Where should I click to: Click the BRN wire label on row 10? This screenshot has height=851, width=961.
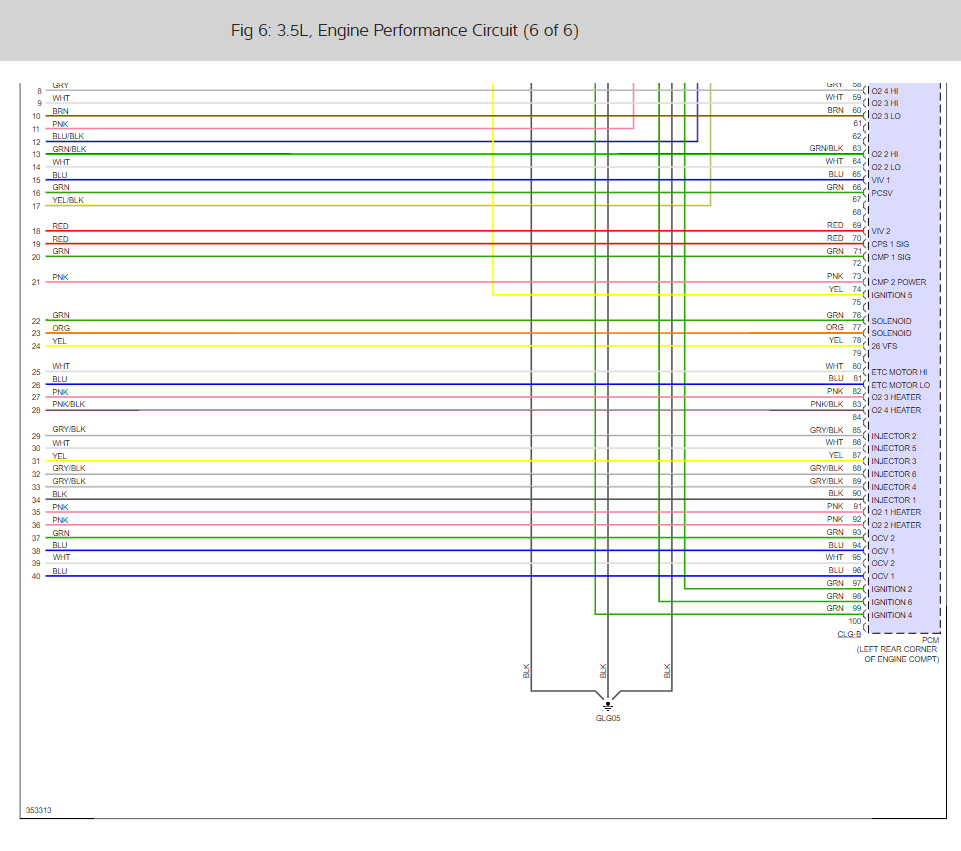pos(60,111)
